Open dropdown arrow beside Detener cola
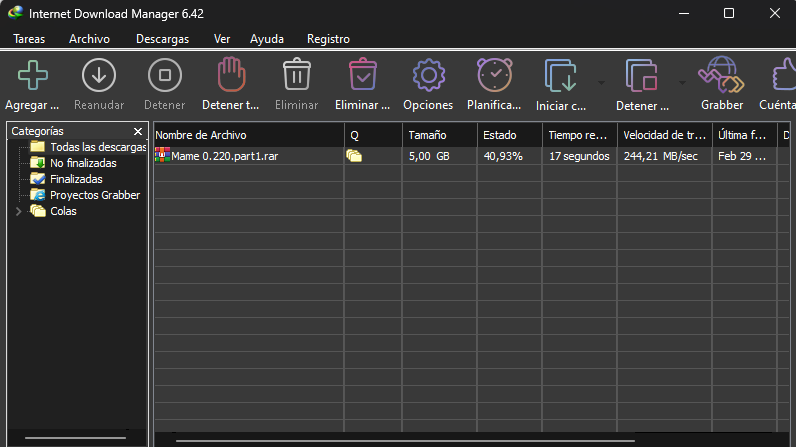 click(x=682, y=82)
